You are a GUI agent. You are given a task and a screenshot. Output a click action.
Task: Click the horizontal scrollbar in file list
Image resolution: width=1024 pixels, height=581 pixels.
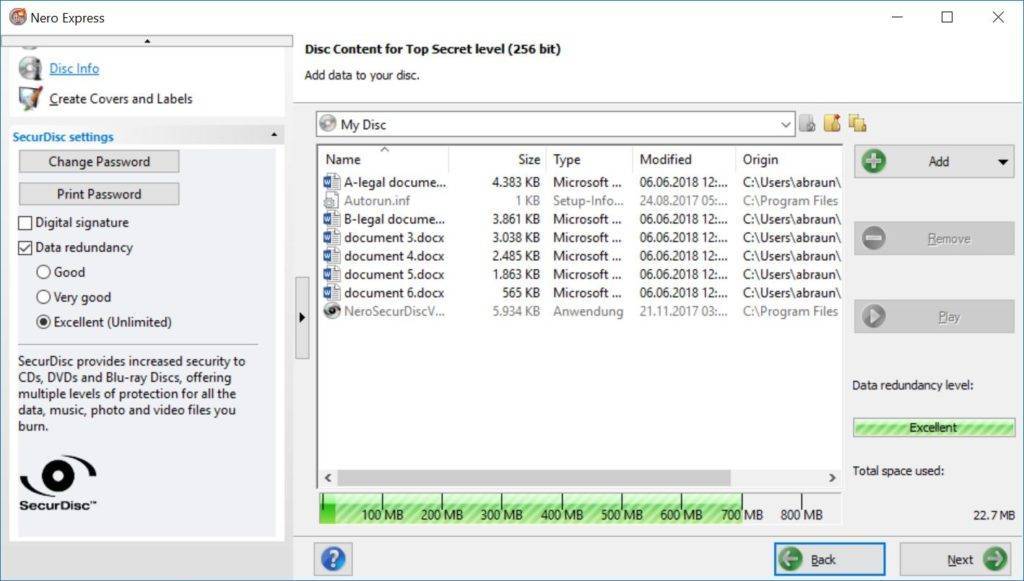tap(530, 478)
